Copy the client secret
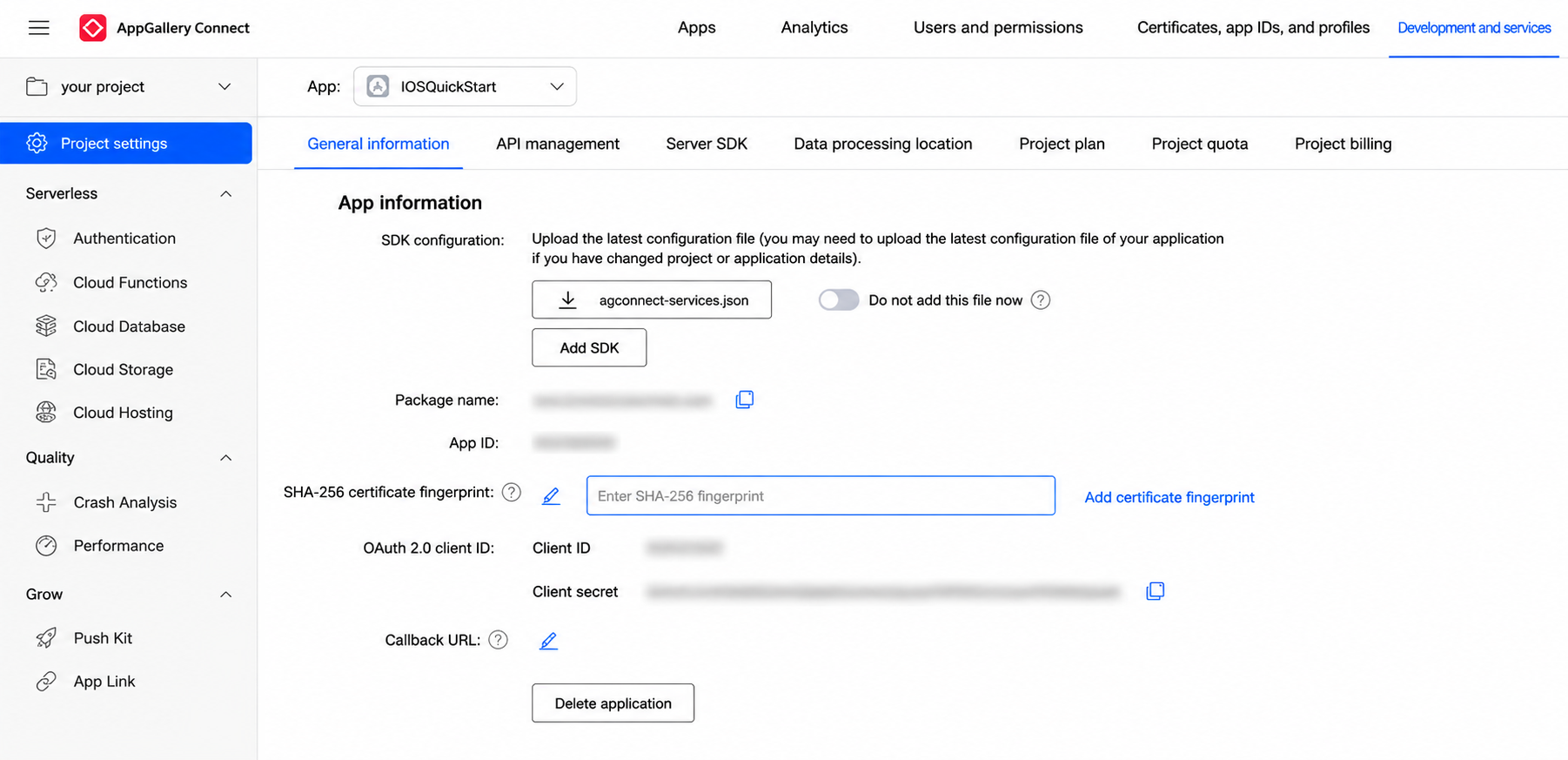Screen dimensions: 1568x760 click(1155, 591)
